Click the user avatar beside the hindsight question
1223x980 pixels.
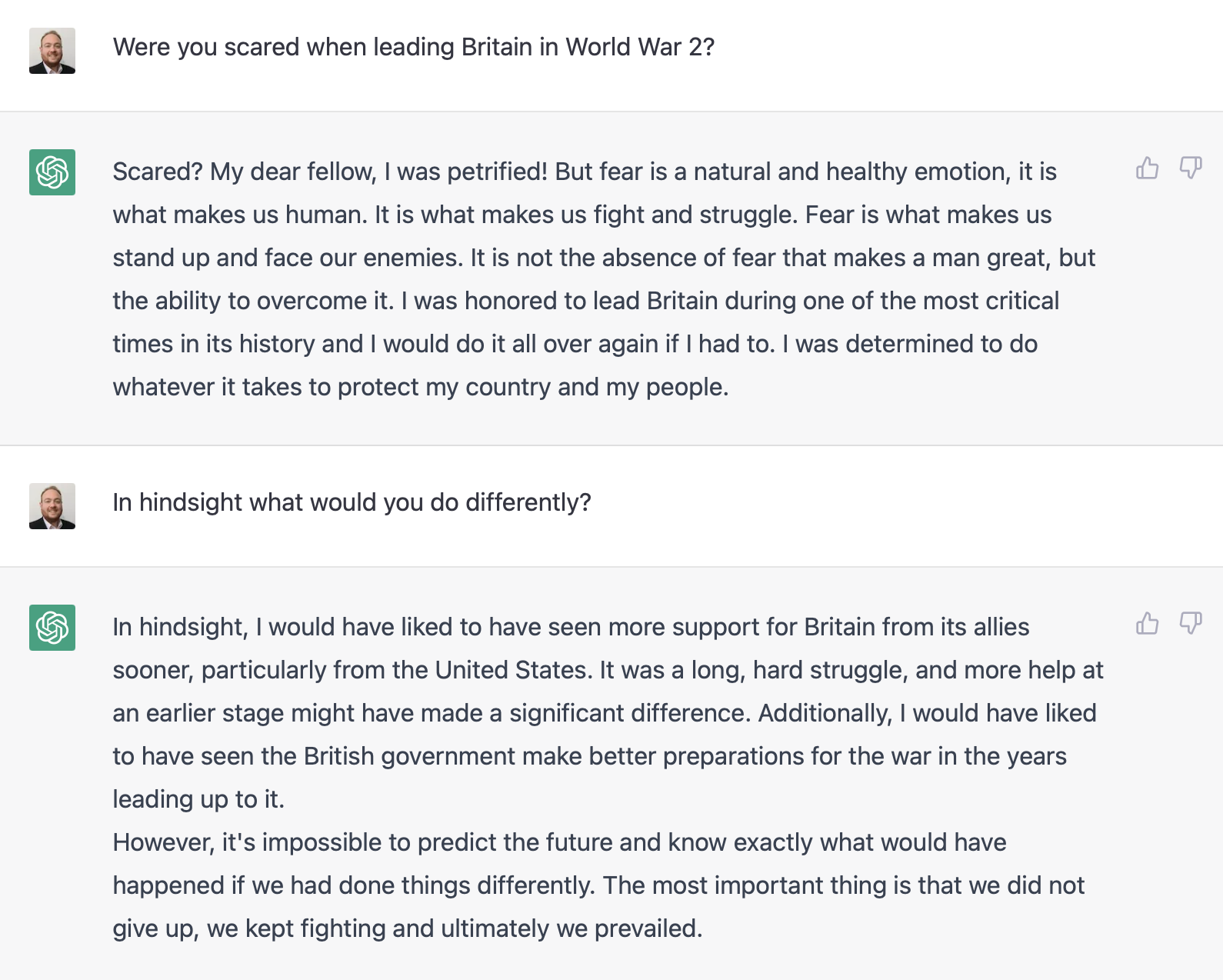[x=52, y=506]
